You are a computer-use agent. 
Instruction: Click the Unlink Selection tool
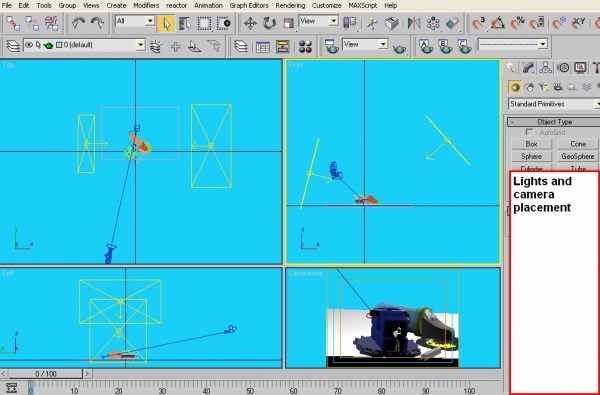tap(32, 23)
